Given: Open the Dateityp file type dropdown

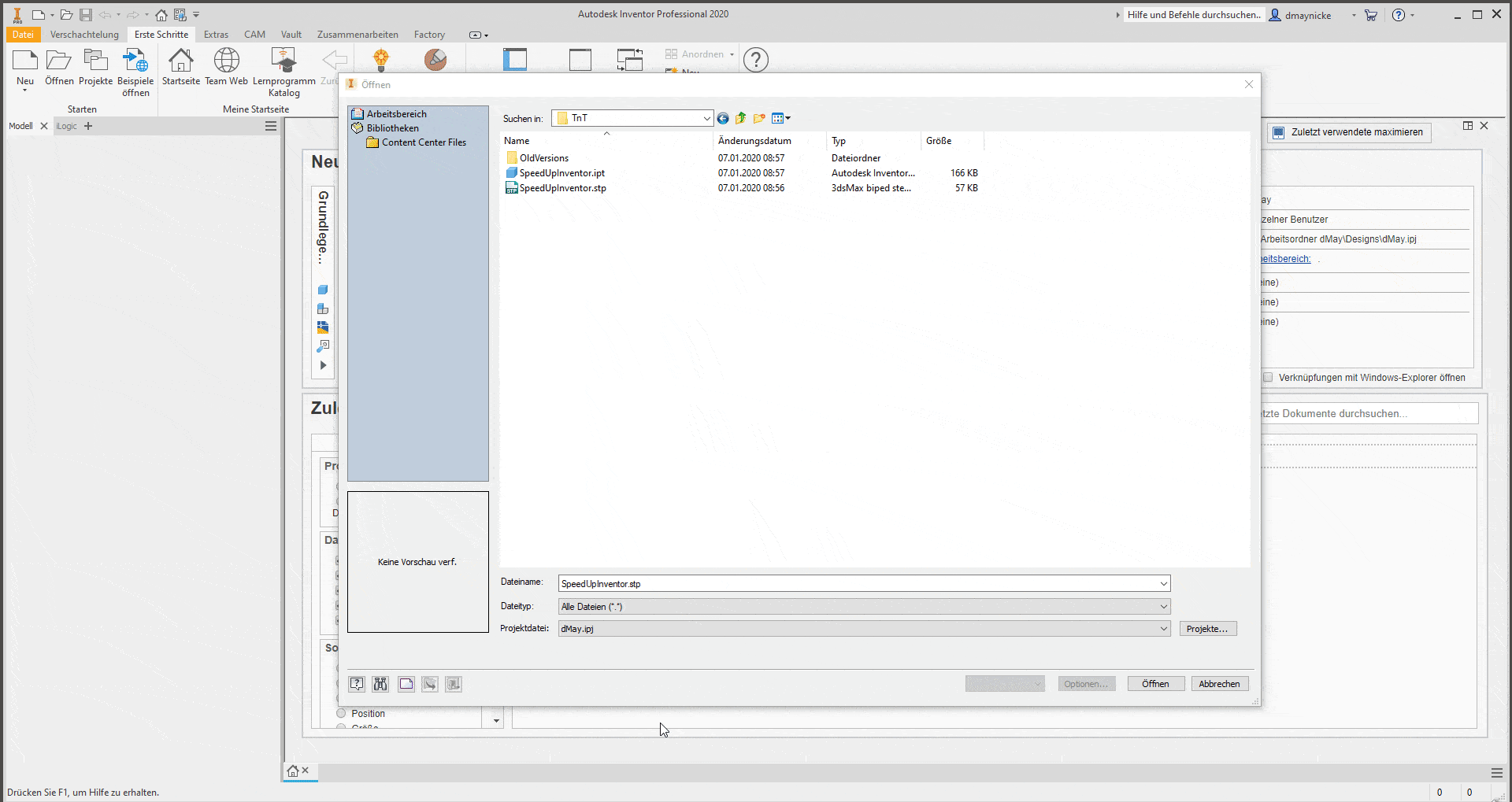Looking at the screenshot, I should (x=1163, y=607).
